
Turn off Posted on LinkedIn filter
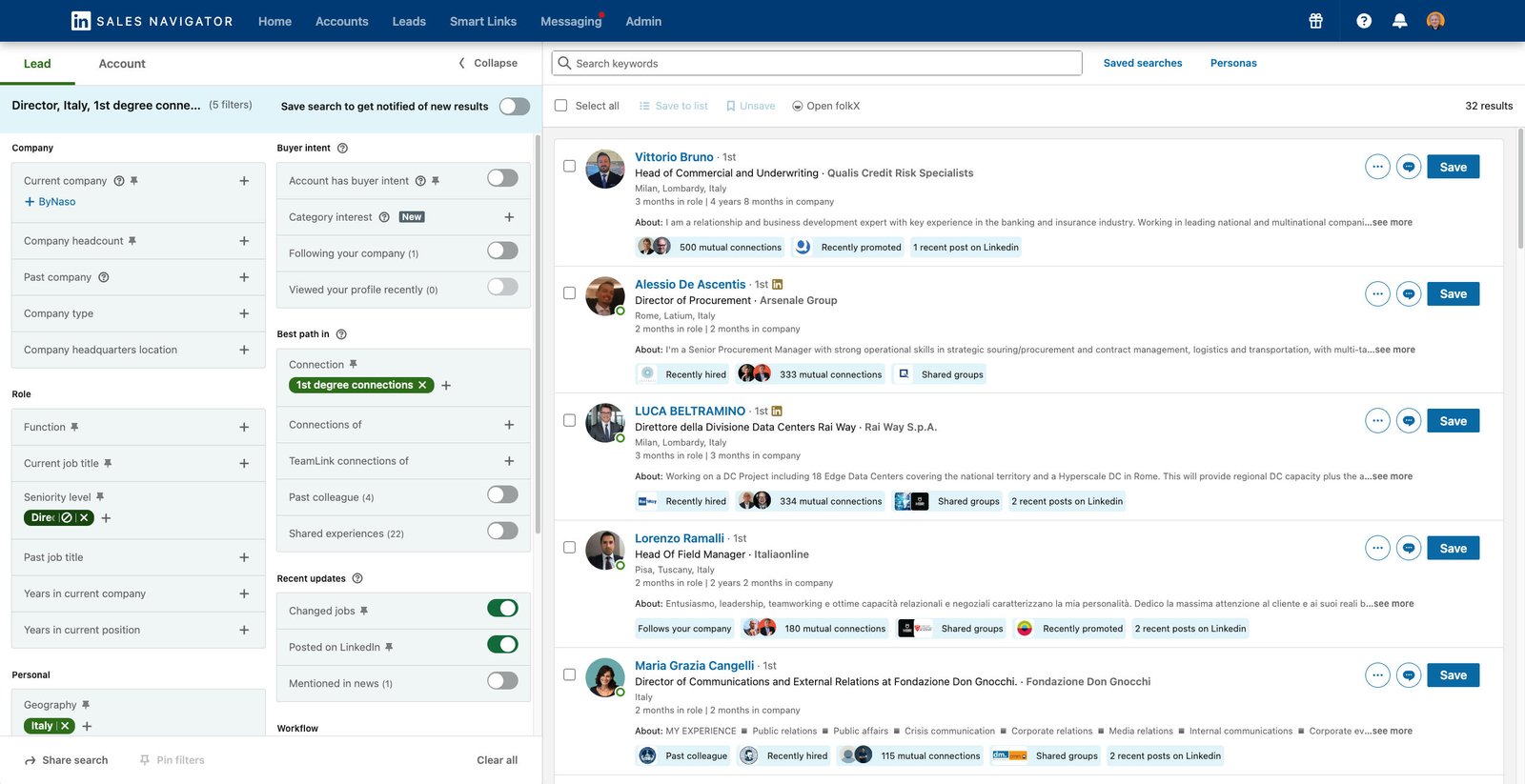click(x=502, y=645)
